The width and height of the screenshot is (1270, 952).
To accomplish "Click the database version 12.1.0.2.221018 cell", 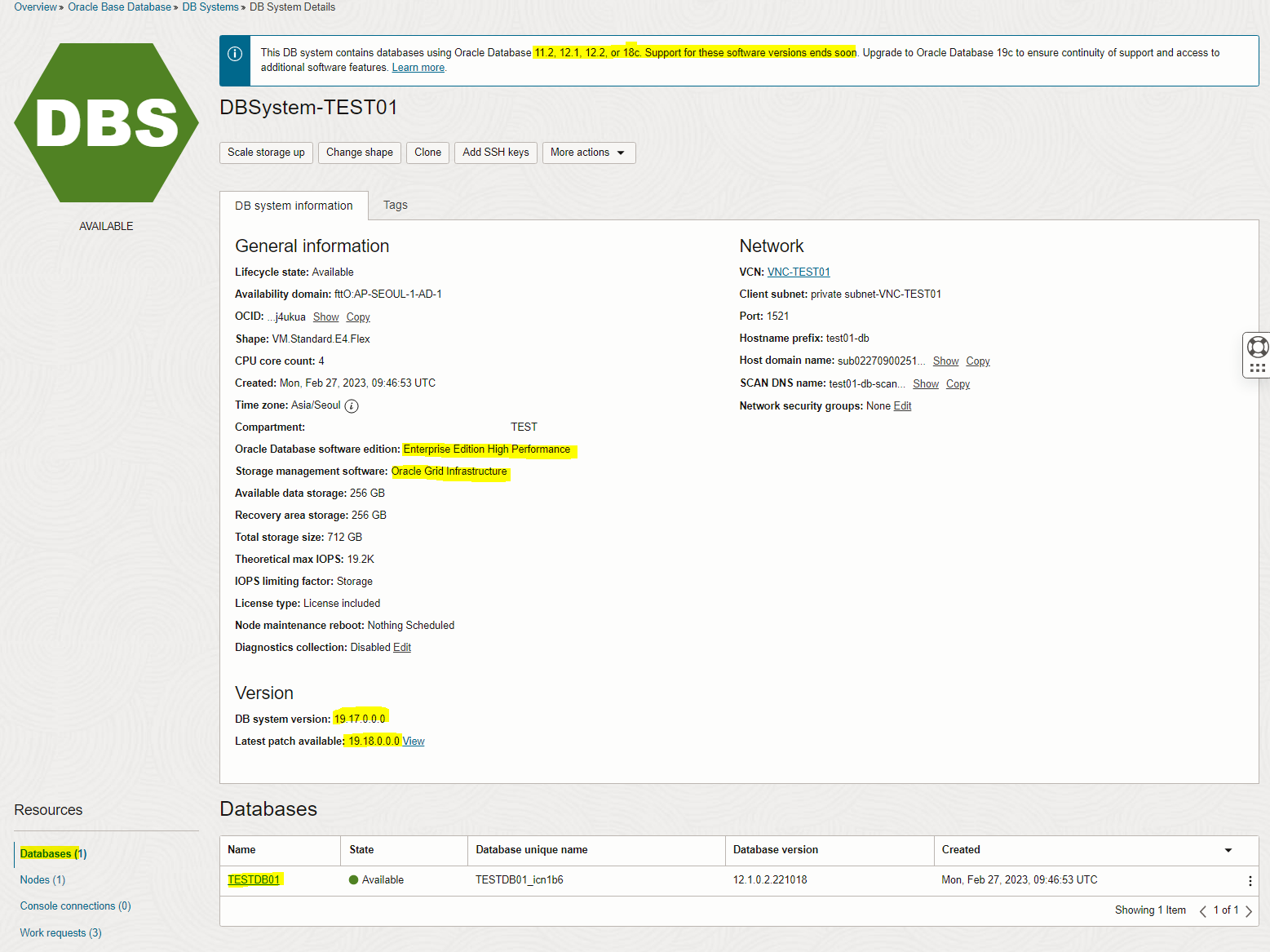I will click(770, 880).
